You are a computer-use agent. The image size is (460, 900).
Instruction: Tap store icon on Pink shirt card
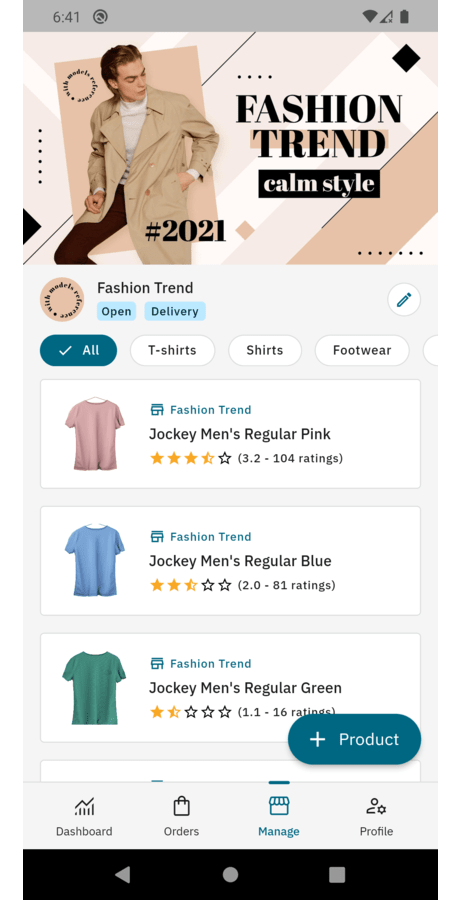[157, 410]
